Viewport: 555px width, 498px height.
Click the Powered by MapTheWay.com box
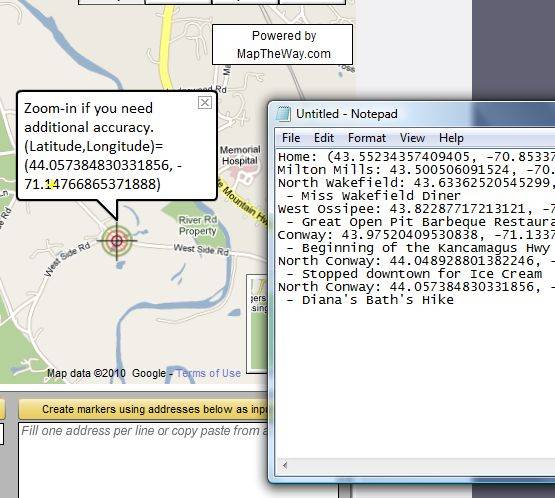point(282,45)
